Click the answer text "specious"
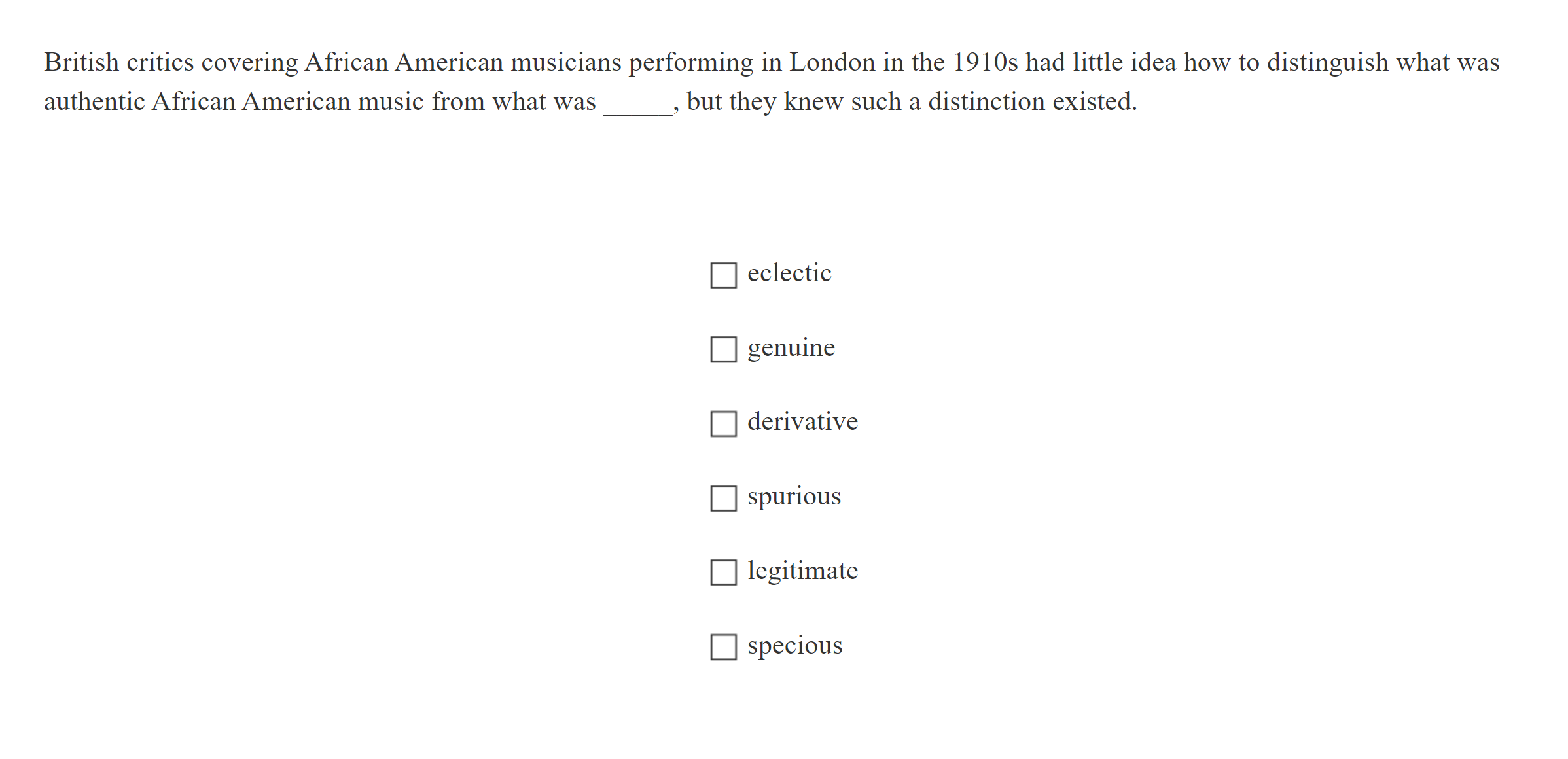This screenshot has width=1568, height=759. [x=795, y=645]
